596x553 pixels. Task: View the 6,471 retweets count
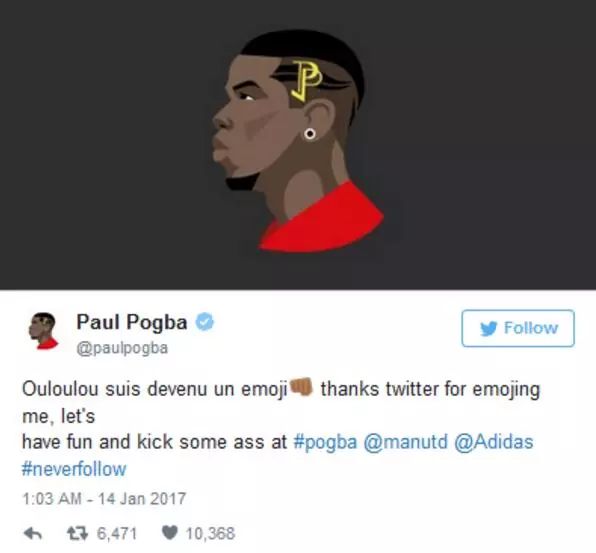(117, 534)
